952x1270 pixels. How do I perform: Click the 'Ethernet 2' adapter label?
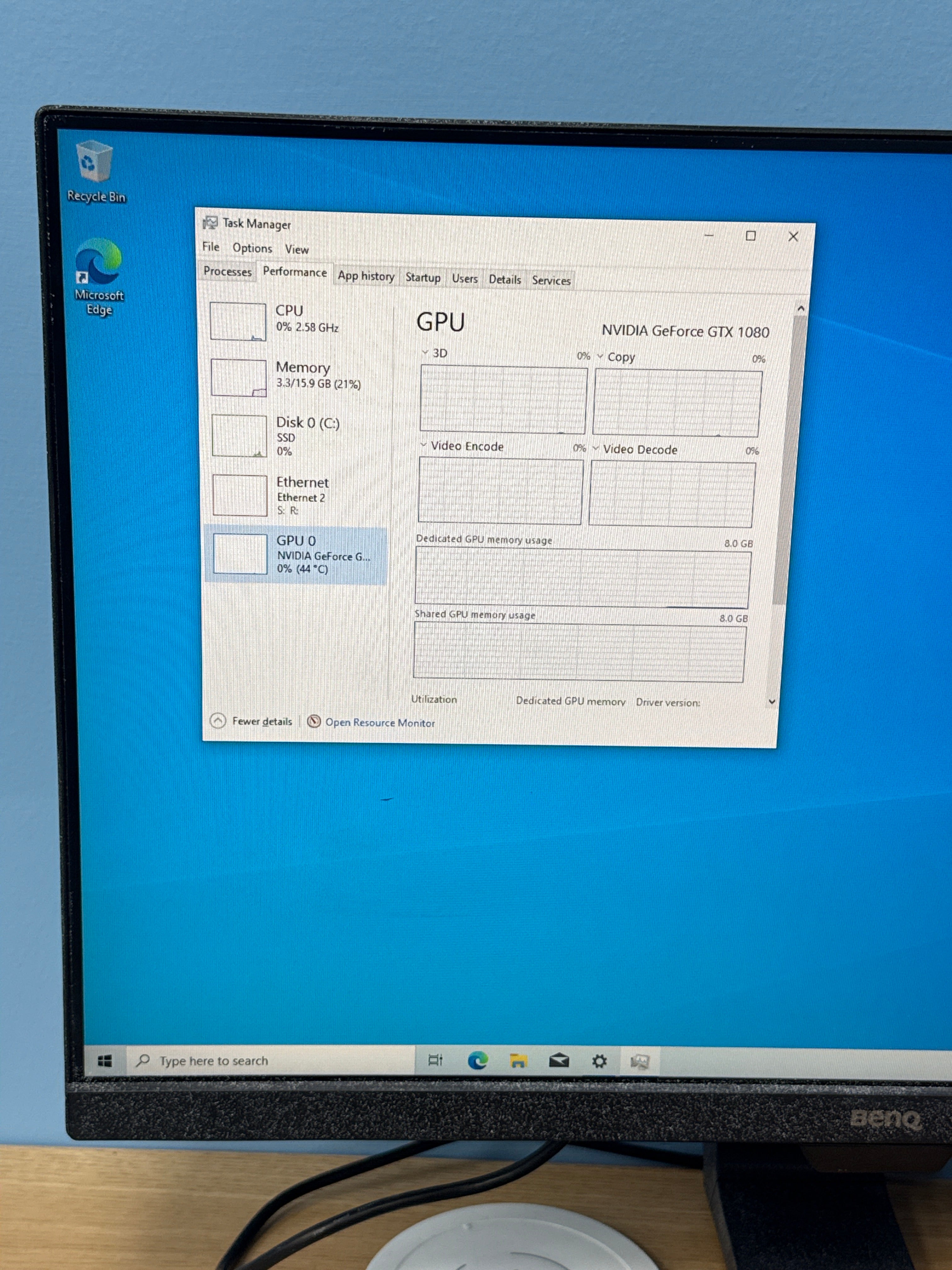coord(301,497)
